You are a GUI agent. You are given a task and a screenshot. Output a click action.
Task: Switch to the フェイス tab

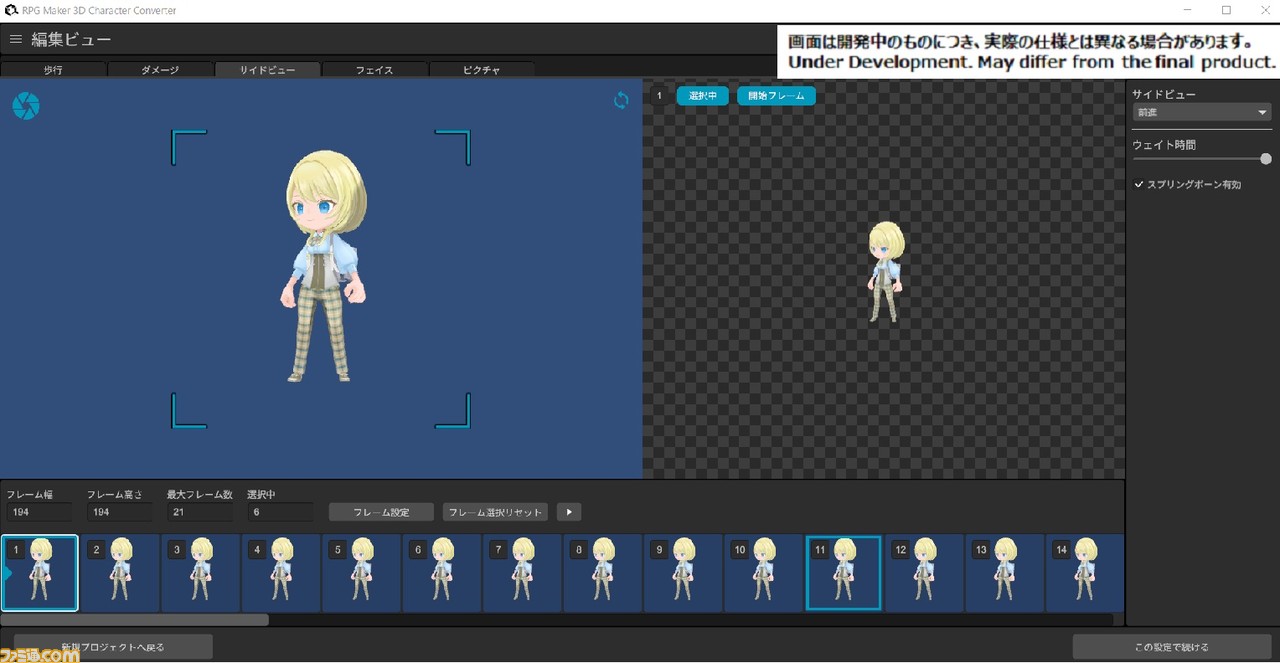coord(375,70)
